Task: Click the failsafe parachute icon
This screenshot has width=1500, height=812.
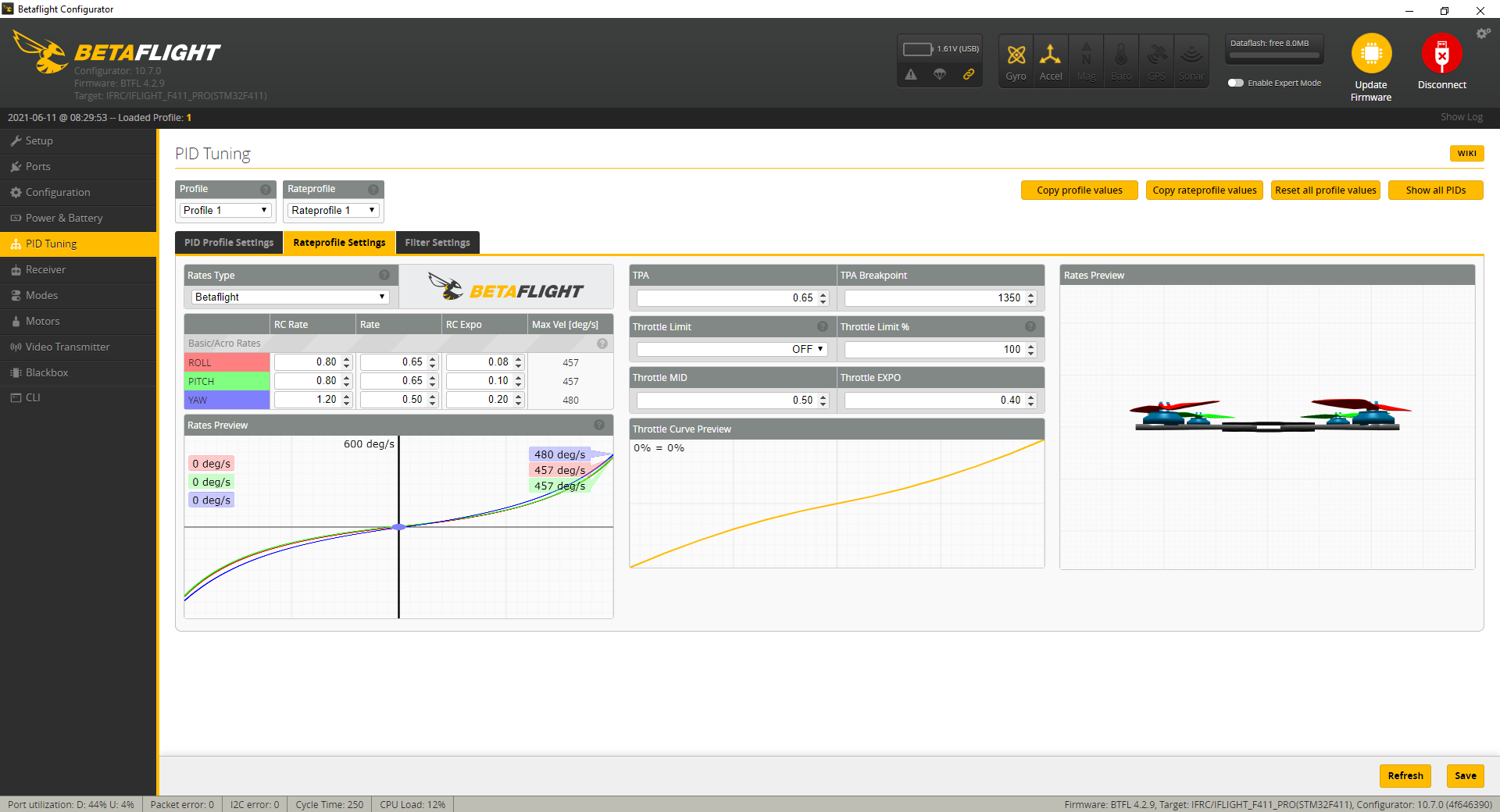Action: pyautogui.click(x=940, y=74)
